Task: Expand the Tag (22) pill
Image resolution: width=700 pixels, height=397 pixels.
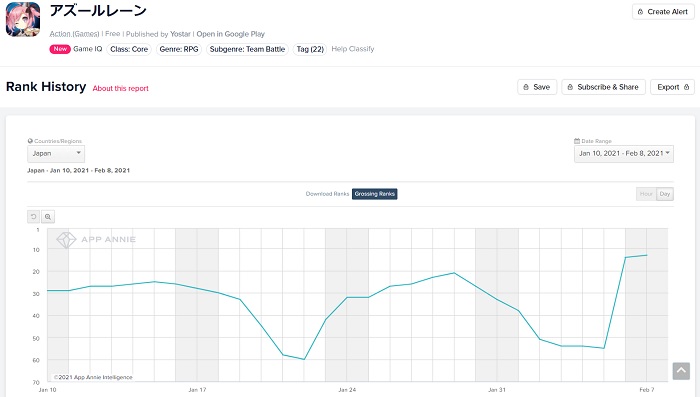Action: coord(310,49)
